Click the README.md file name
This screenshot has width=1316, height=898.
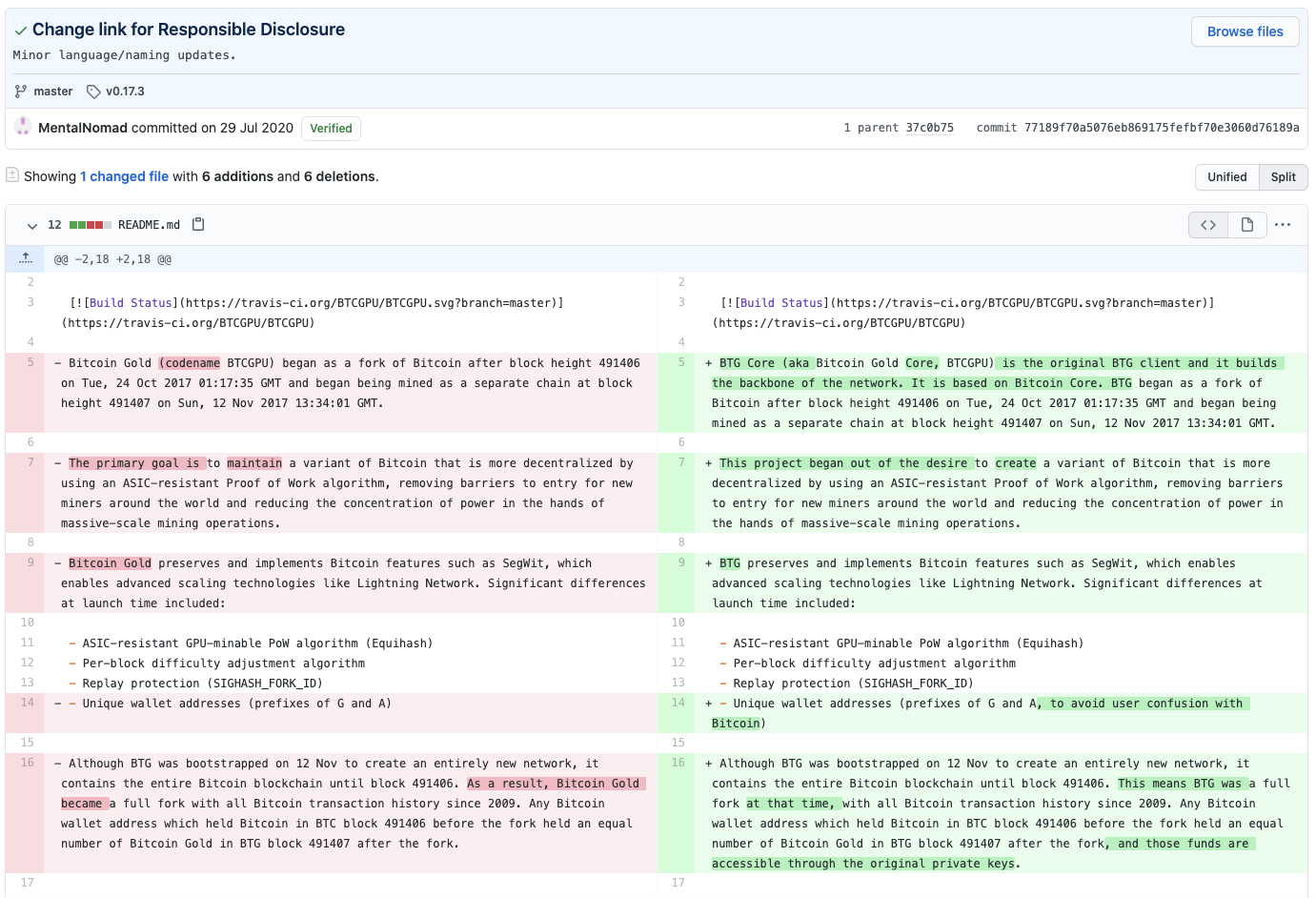click(149, 225)
